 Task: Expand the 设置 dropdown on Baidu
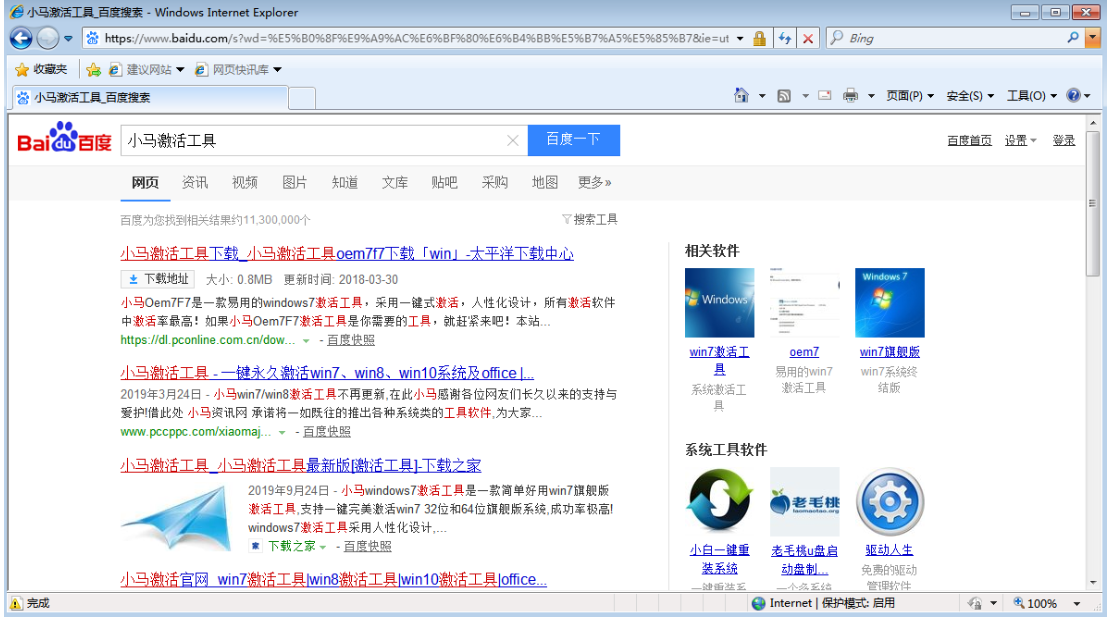[1021, 141]
